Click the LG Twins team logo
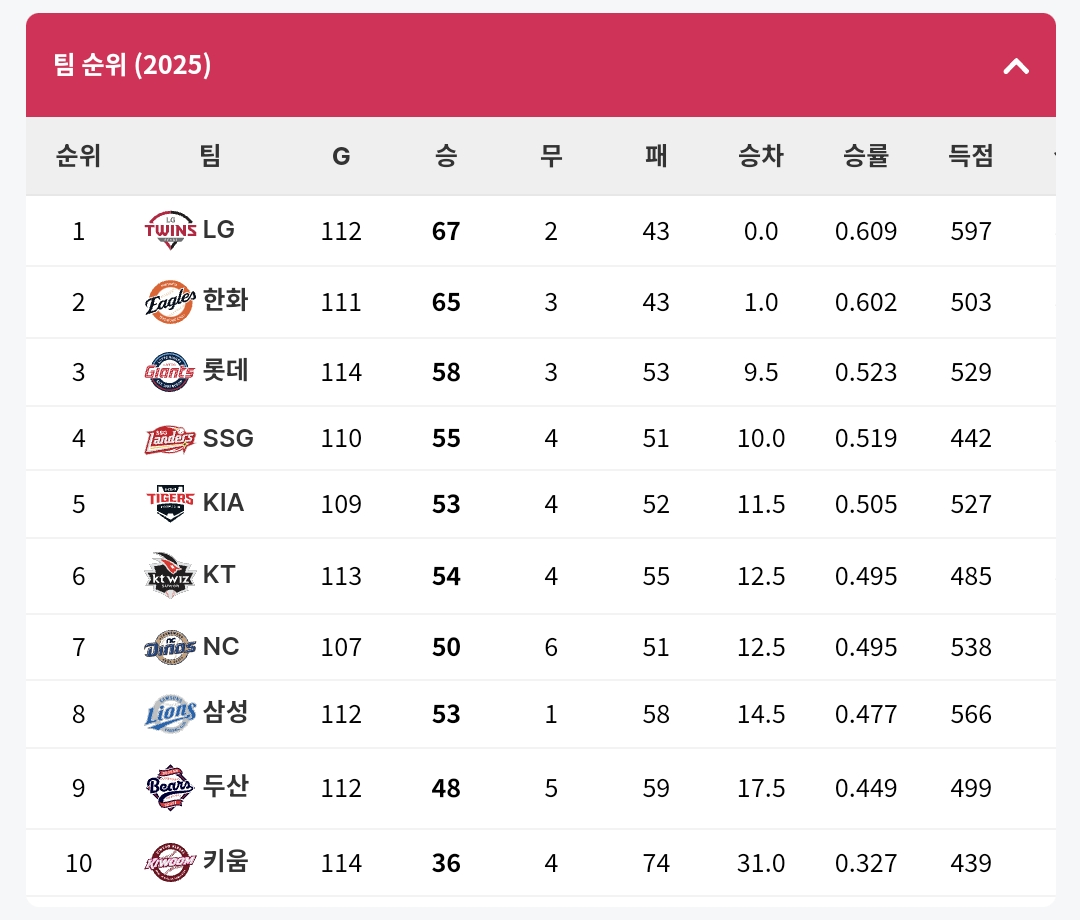1080x920 pixels. click(x=170, y=230)
